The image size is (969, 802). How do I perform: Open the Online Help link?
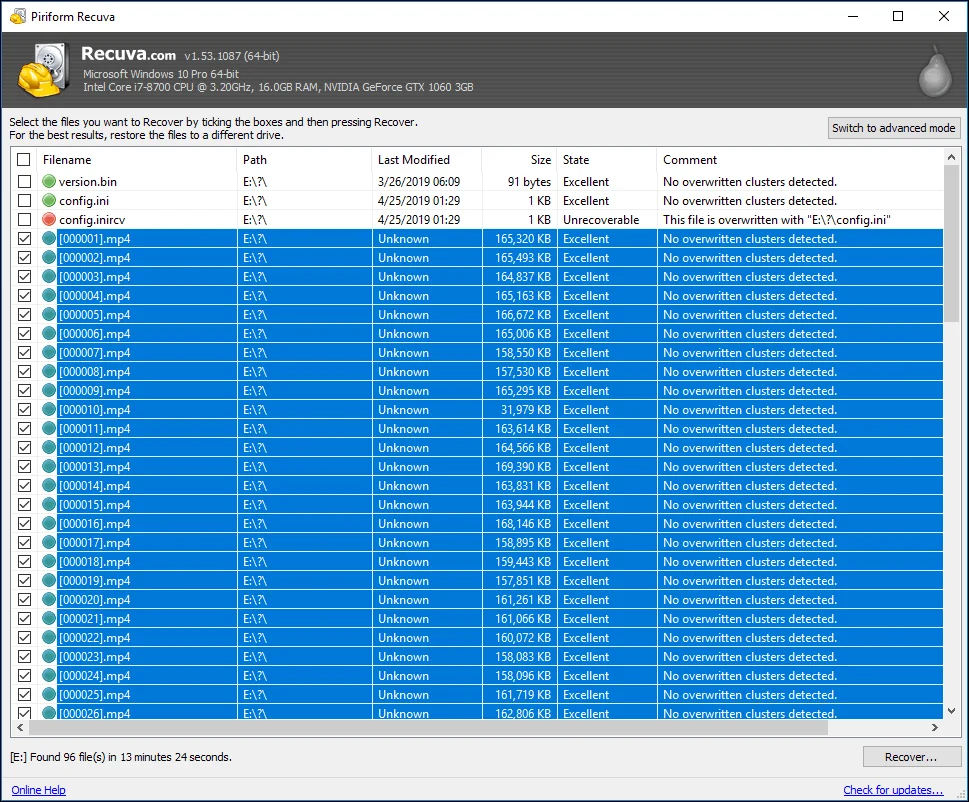[x=38, y=790]
